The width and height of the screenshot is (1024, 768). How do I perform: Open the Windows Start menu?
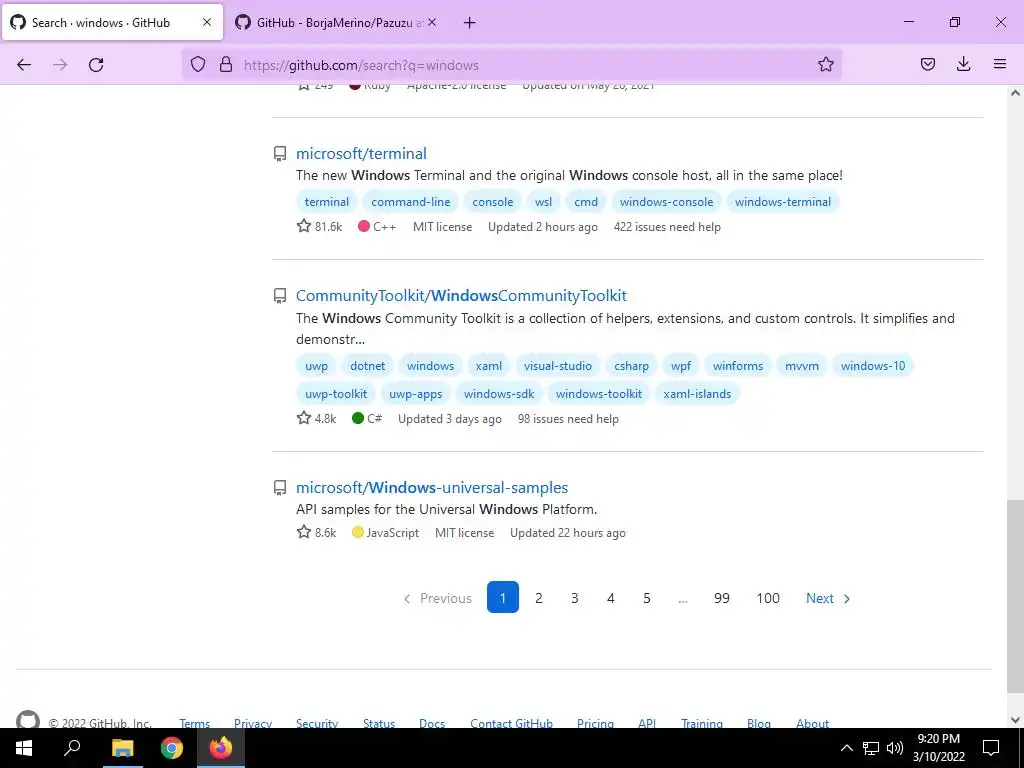(x=24, y=748)
